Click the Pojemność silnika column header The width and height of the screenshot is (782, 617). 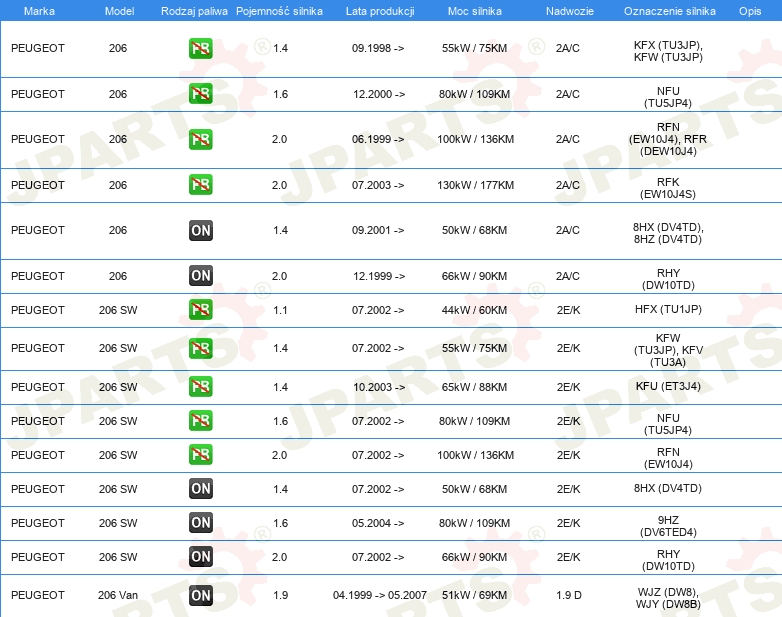point(279,10)
